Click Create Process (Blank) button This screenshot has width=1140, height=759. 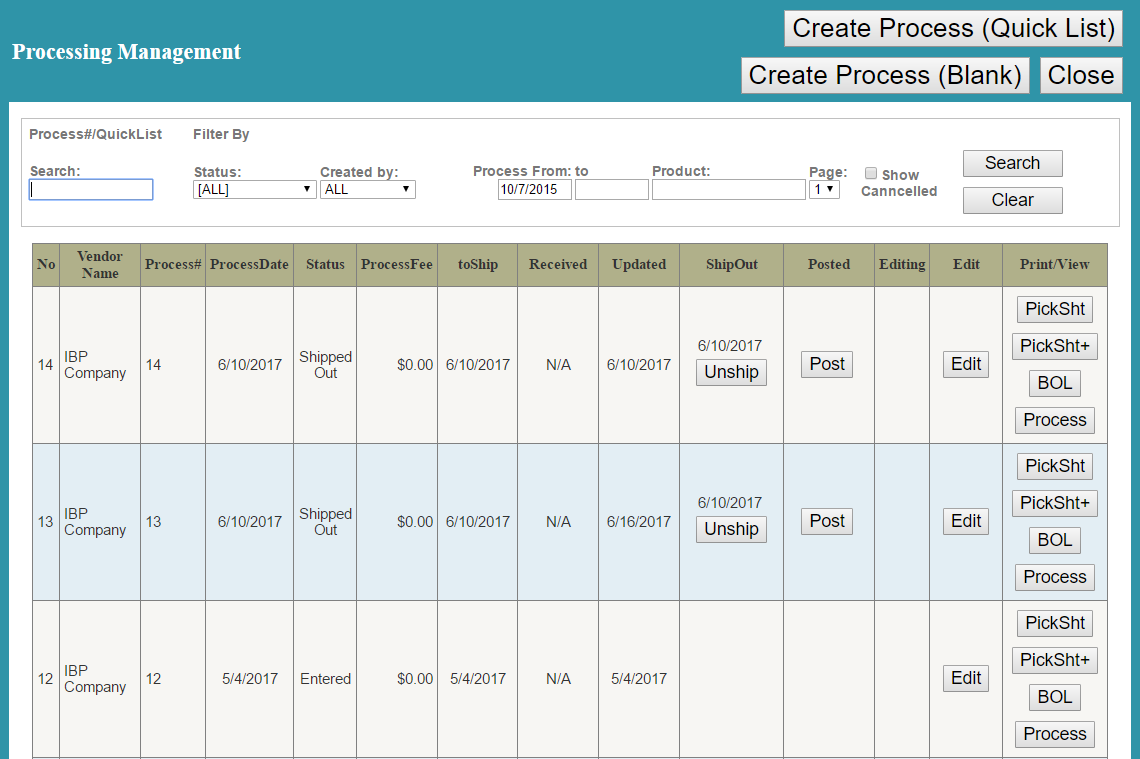pos(885,76)
